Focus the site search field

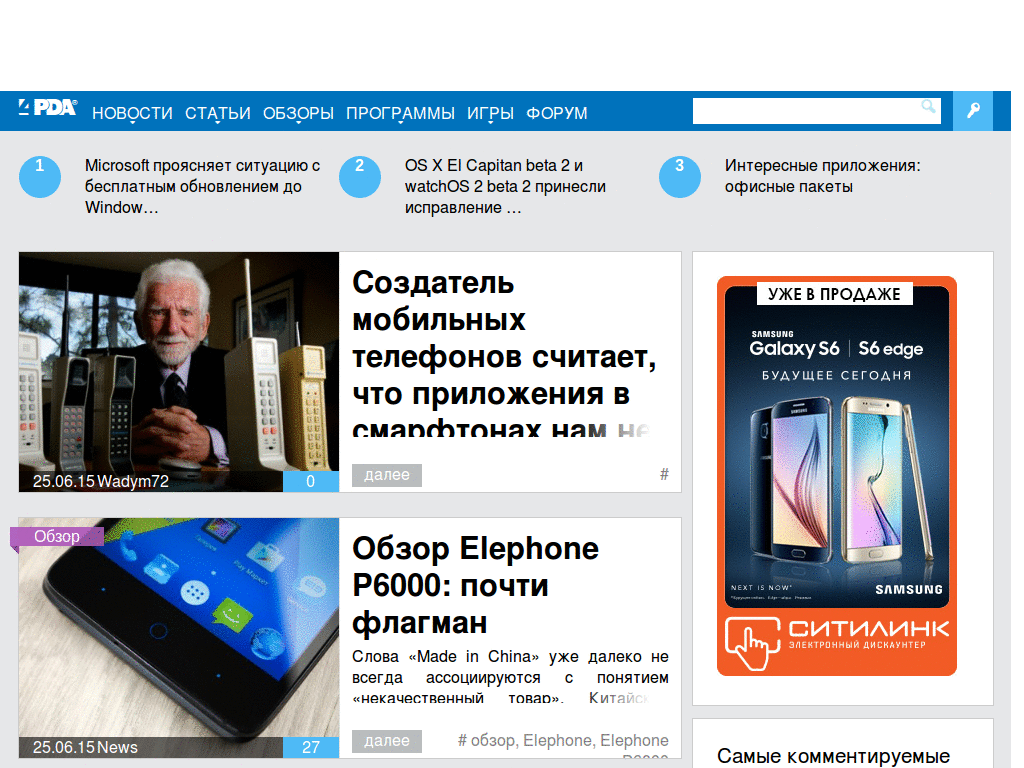click(816, 111)
